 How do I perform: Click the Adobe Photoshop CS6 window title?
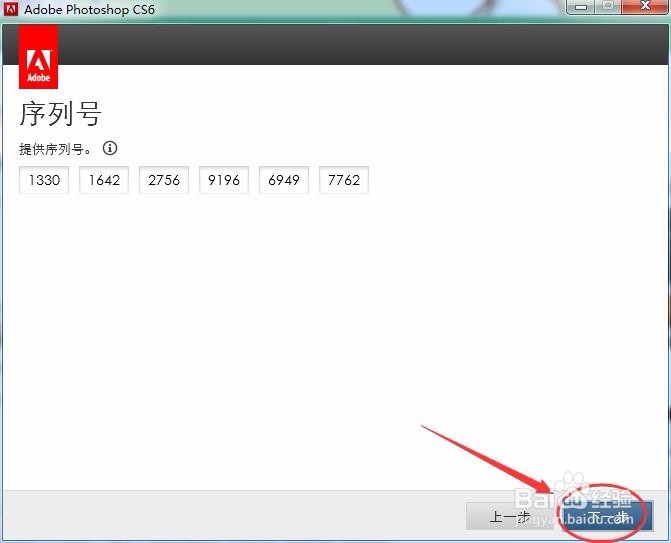(x=89, y=9)
